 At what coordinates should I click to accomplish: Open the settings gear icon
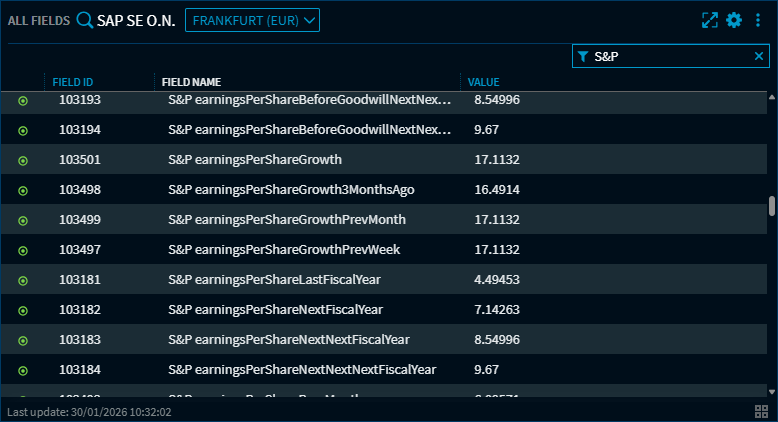(x=734, y=20)
